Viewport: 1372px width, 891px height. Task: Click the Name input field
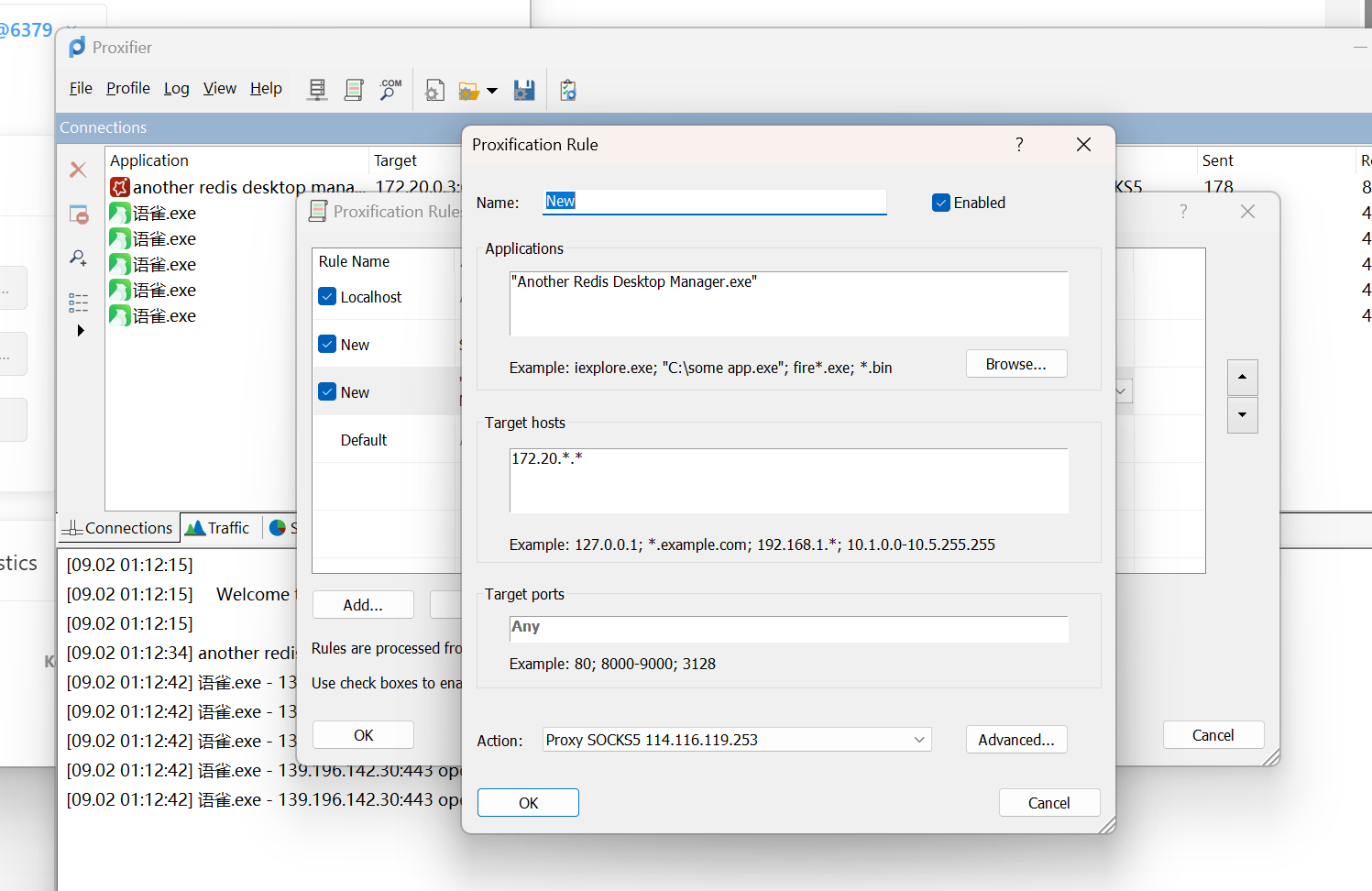pyautogui.click(x=715, y=202)
